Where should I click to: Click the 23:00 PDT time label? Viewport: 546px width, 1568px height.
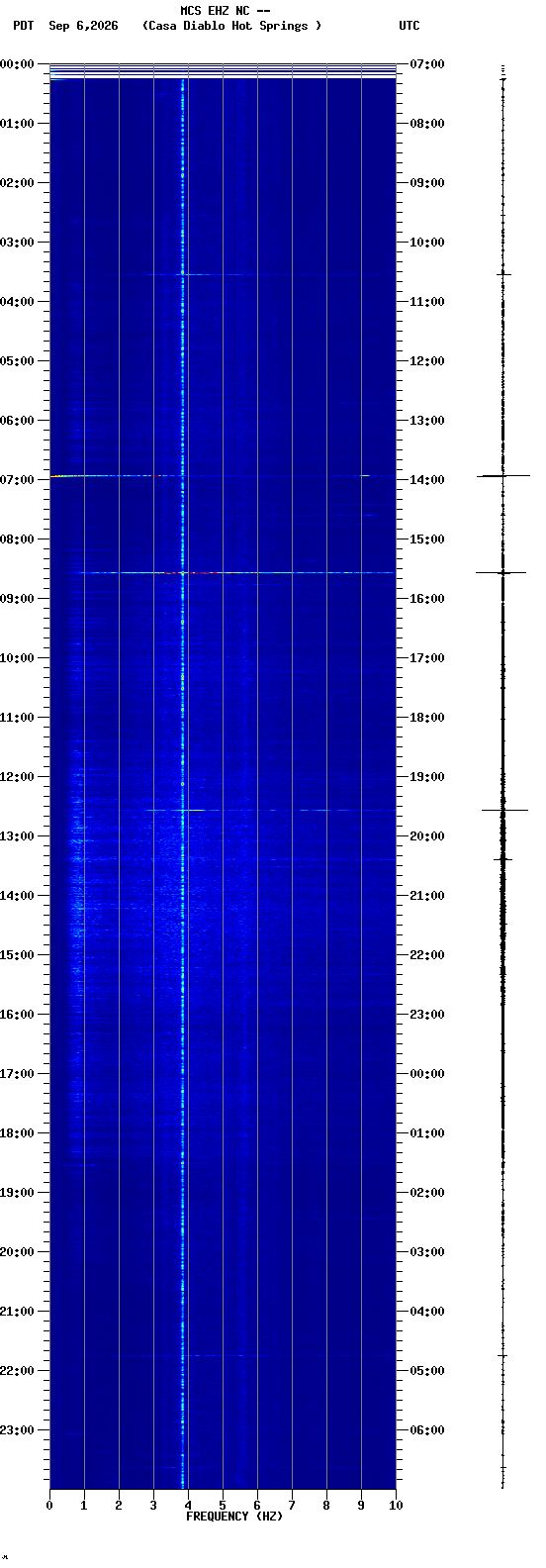(x=17, y=1429)
